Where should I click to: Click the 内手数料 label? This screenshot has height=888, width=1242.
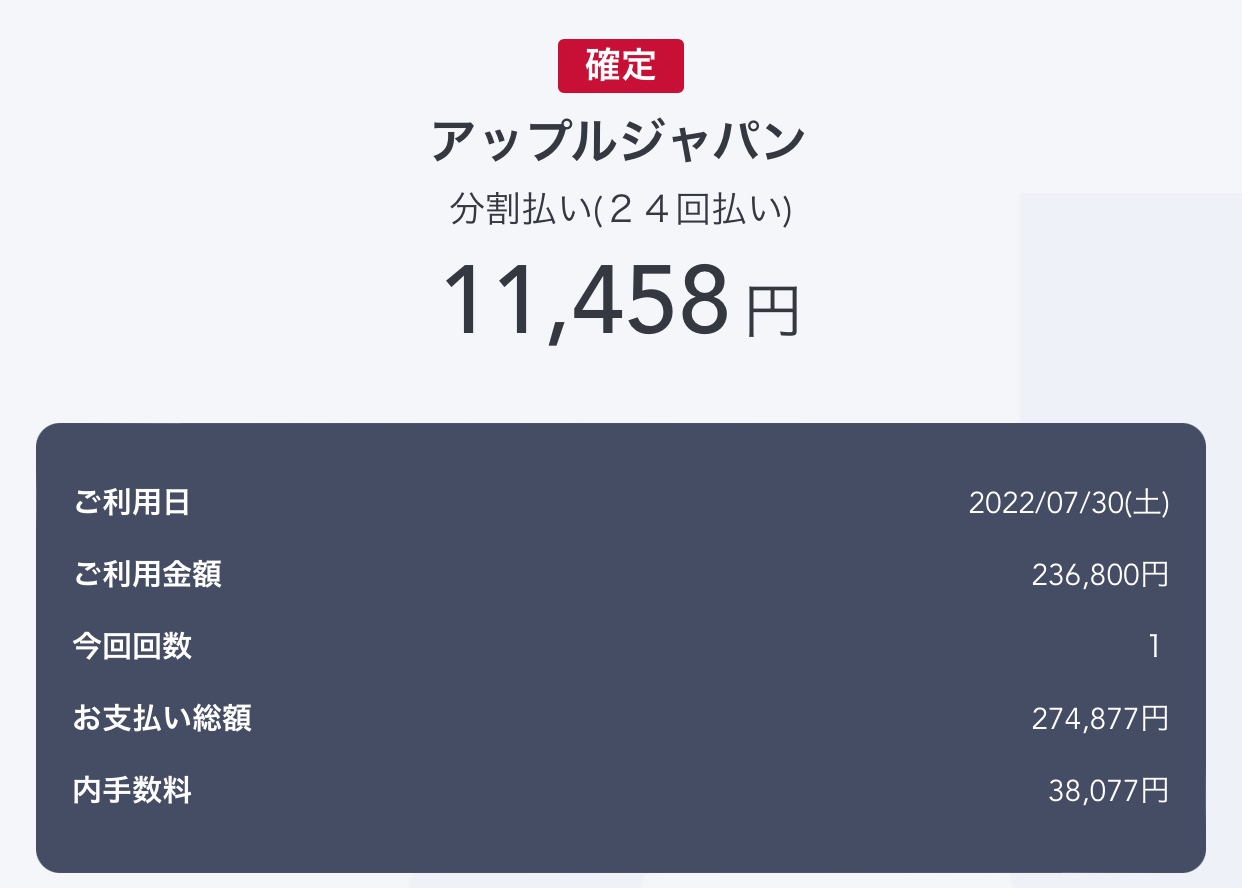pyautogui.click(x=132, y=791)
